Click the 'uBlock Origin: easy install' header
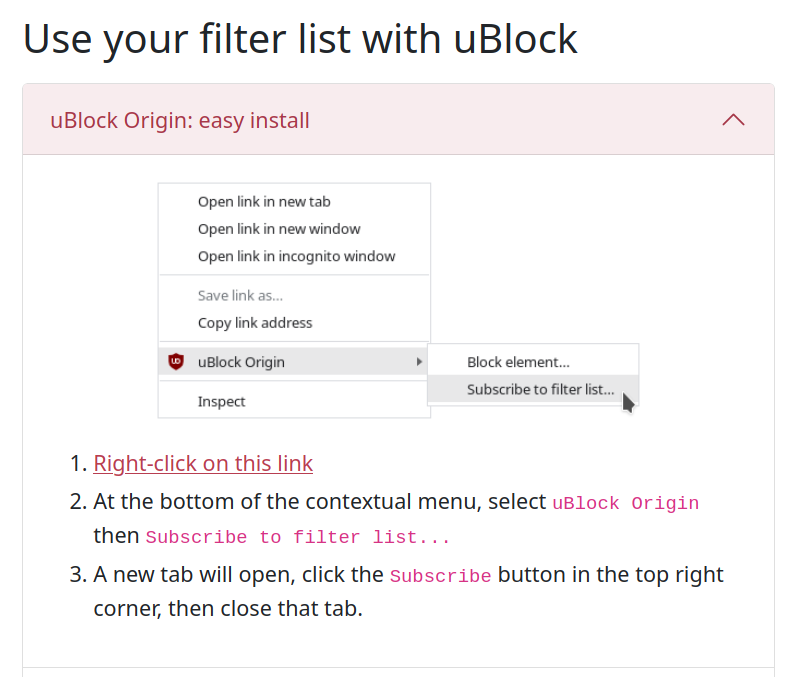Screen dimensions: 795x677 click(180, 121)
